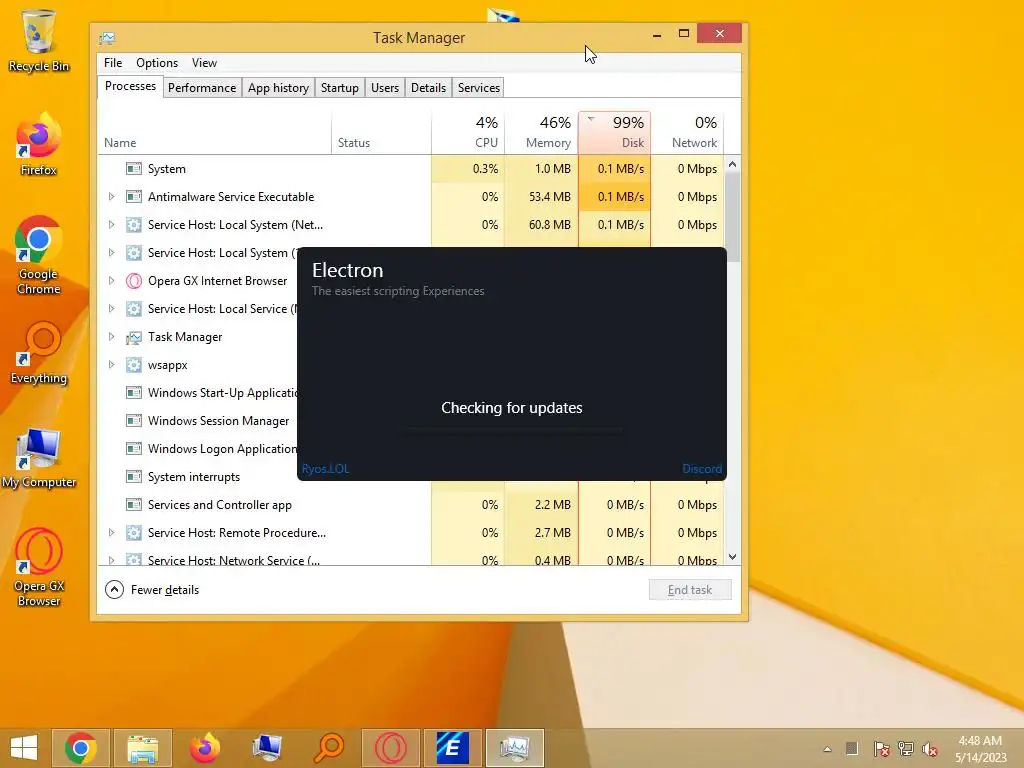Open the View menu
The image size is (1024, 768).
pyautogui.click(x=204, y=63)
